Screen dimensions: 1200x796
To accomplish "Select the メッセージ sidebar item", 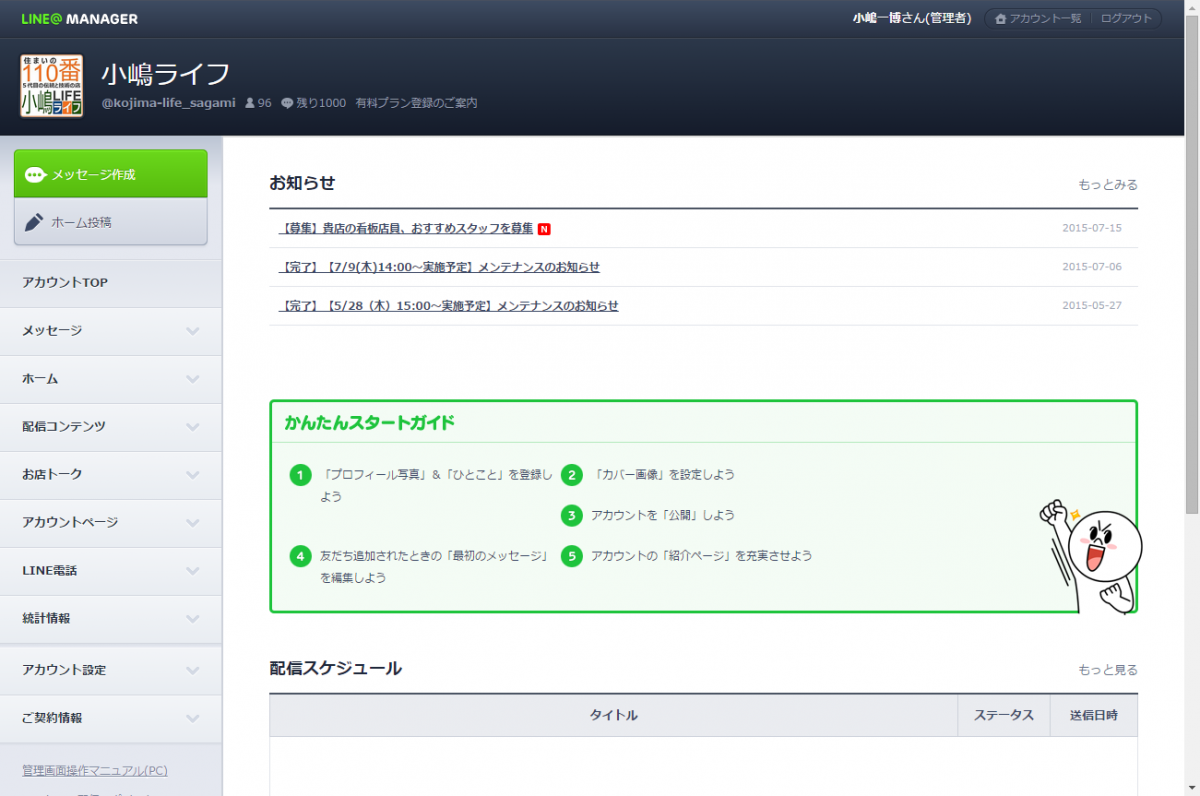I will (111, 331).
